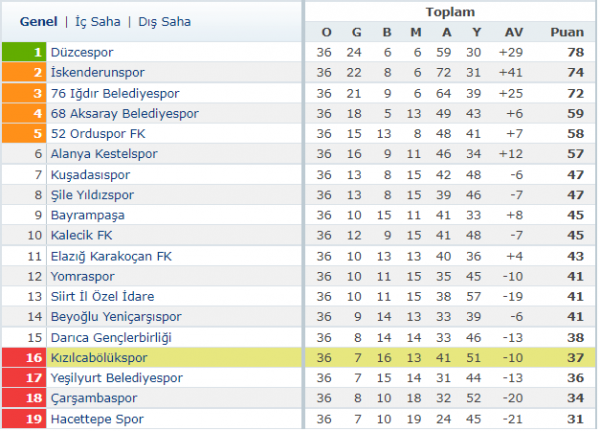Open Hacettepe Spor team page
600x431 pixels.
tap(96, 418)
